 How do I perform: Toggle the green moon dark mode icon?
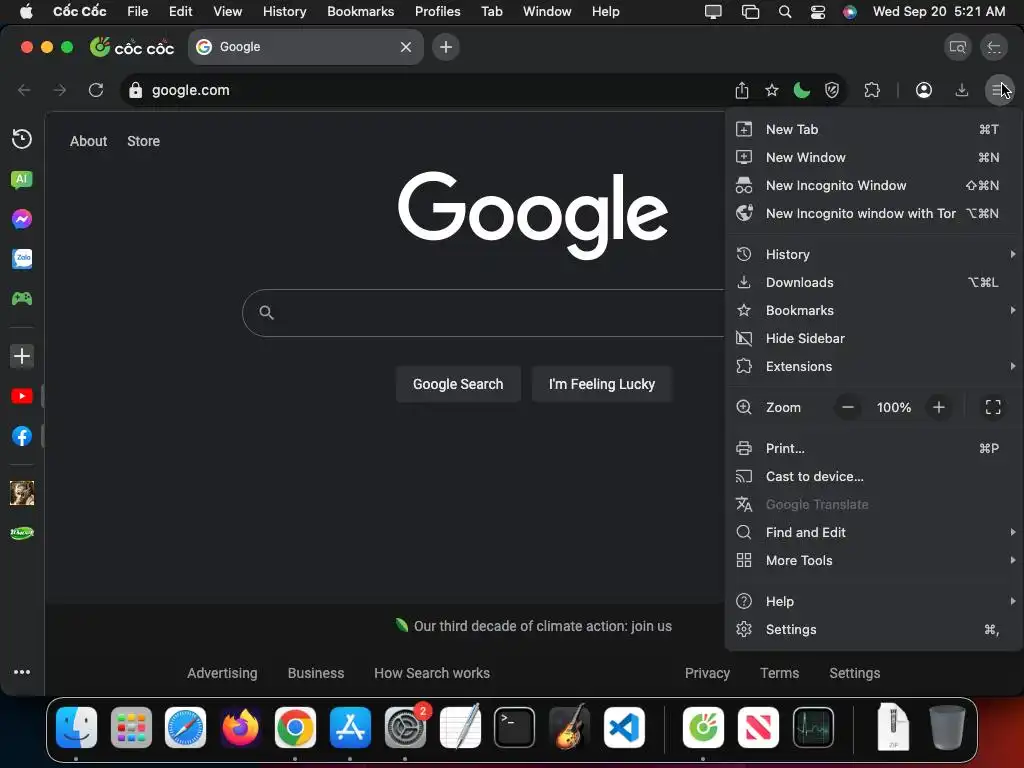pos(801,90)
